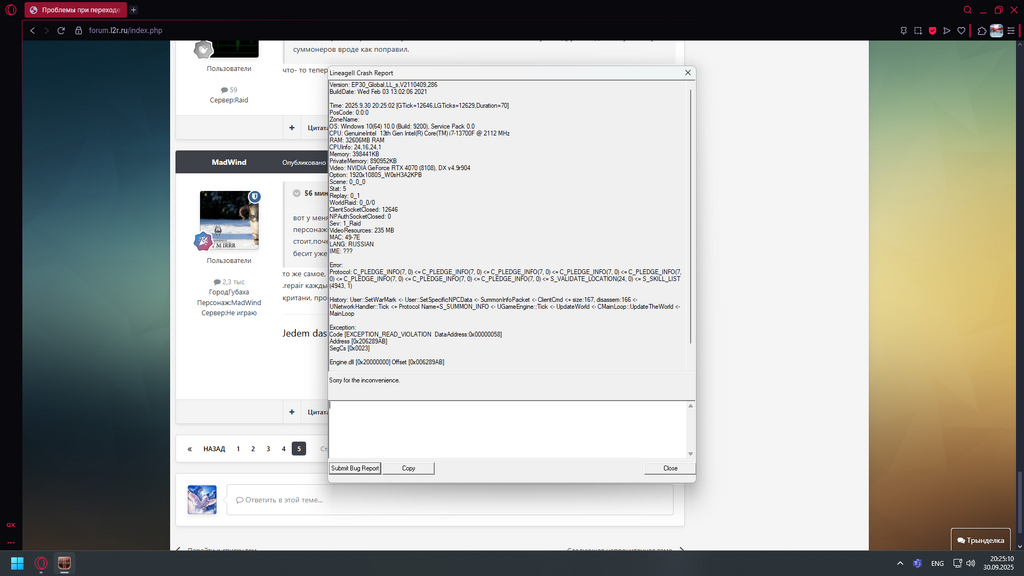This screenshot has width=1024, height=576.
Task: Click НАЗАД to go to previous page
Action: 214,449
